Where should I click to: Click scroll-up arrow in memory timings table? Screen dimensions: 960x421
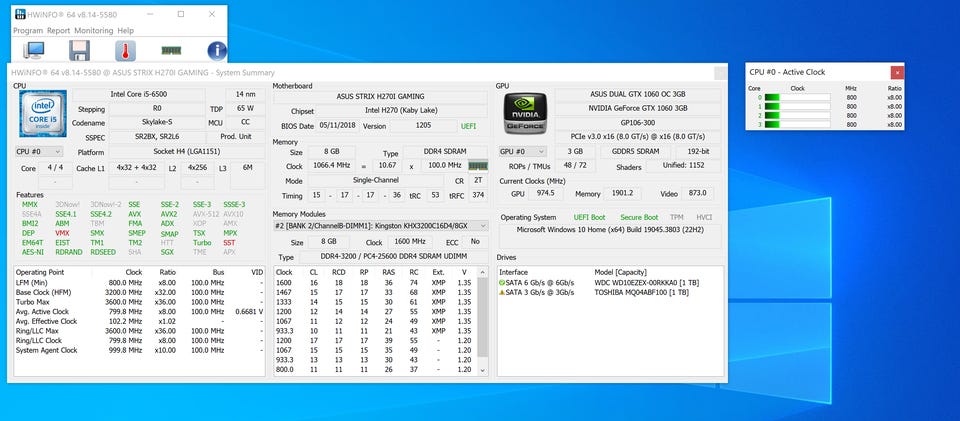tap(483, 272)
